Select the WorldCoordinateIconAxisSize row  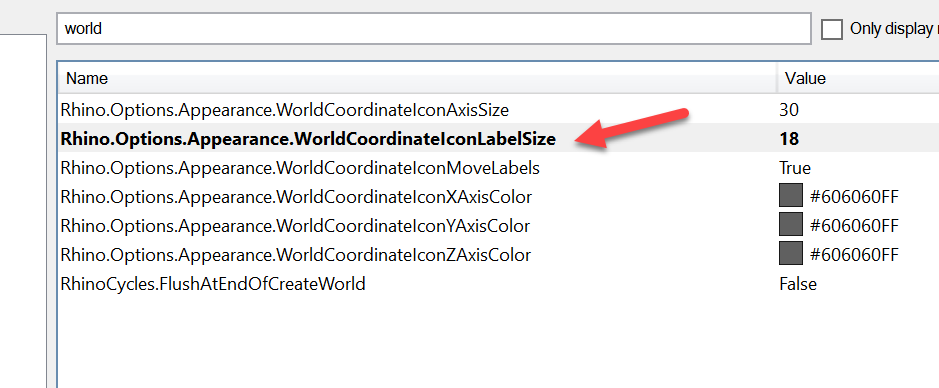pyautogui.click(x=498, y=110)
